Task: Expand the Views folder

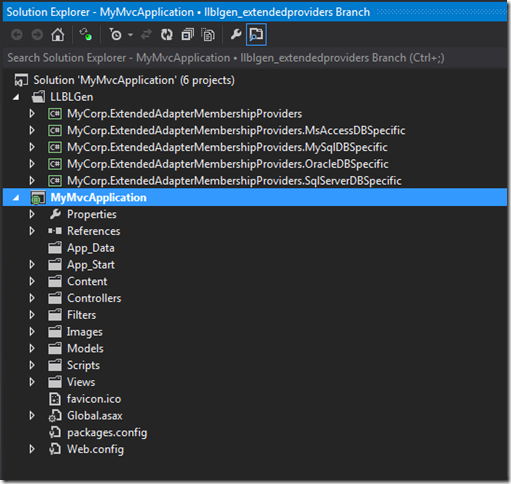Action: (x=32, y=382)
